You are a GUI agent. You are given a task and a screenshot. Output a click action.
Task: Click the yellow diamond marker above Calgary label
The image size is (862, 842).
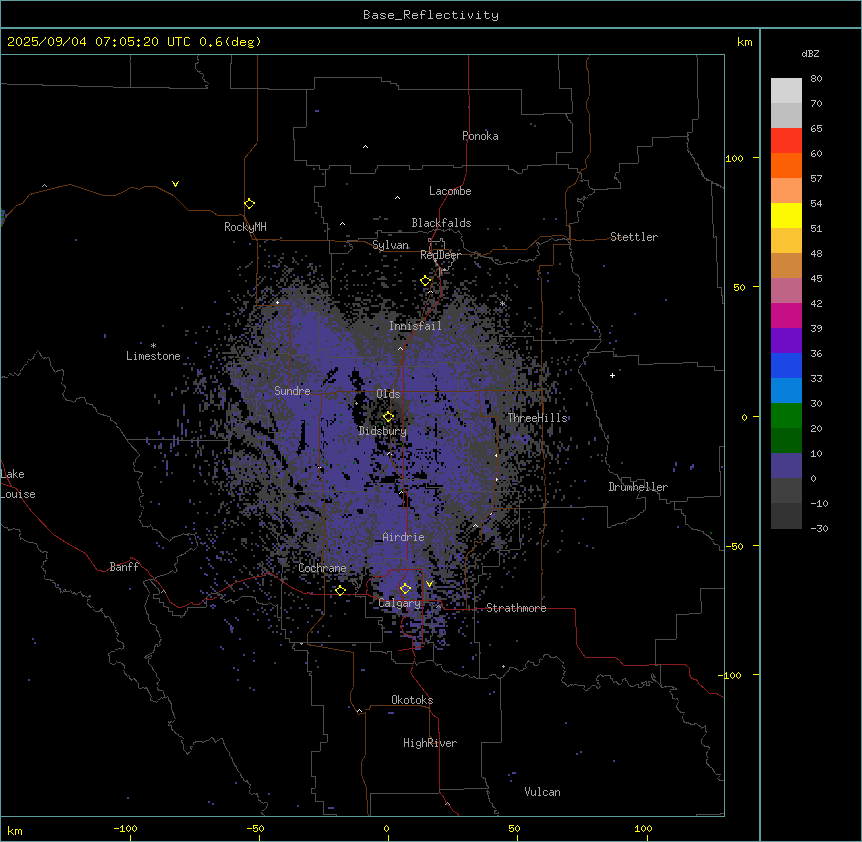(405, 589)
